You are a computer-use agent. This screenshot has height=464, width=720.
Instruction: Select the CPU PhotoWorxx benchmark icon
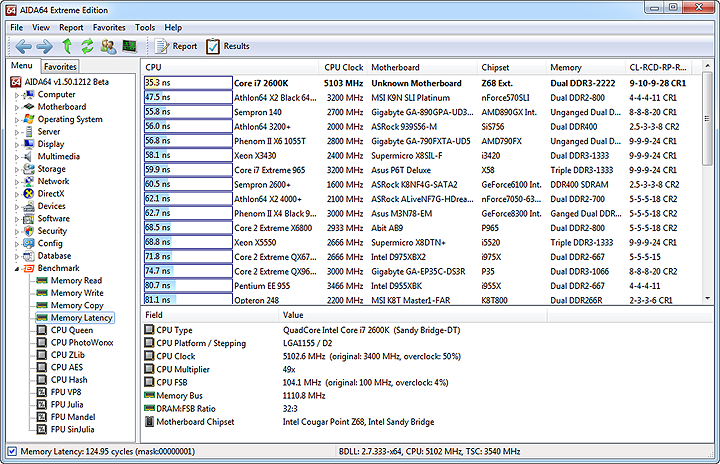[x=42, y=342]
